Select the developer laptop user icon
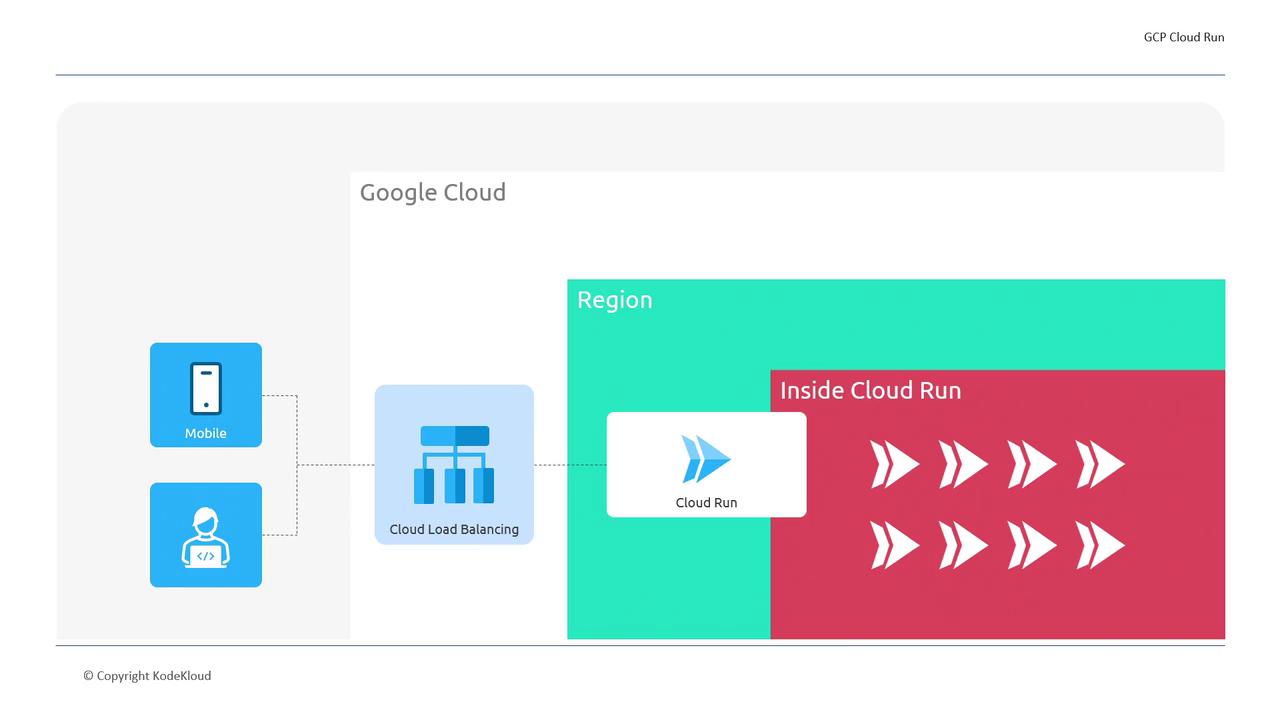The image size is (1280, 720). [206, 537]
